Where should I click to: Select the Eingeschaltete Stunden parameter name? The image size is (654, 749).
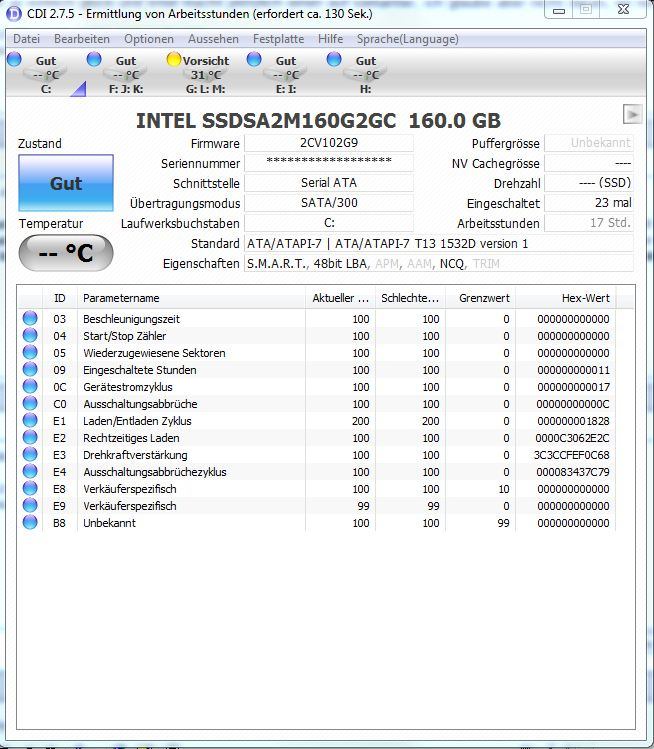click(x=139, y=370)
